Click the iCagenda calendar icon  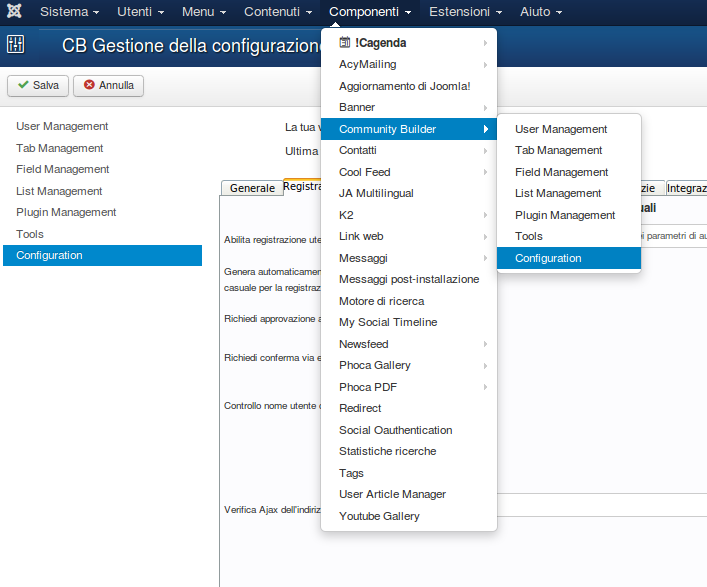[x=344, y=42]
